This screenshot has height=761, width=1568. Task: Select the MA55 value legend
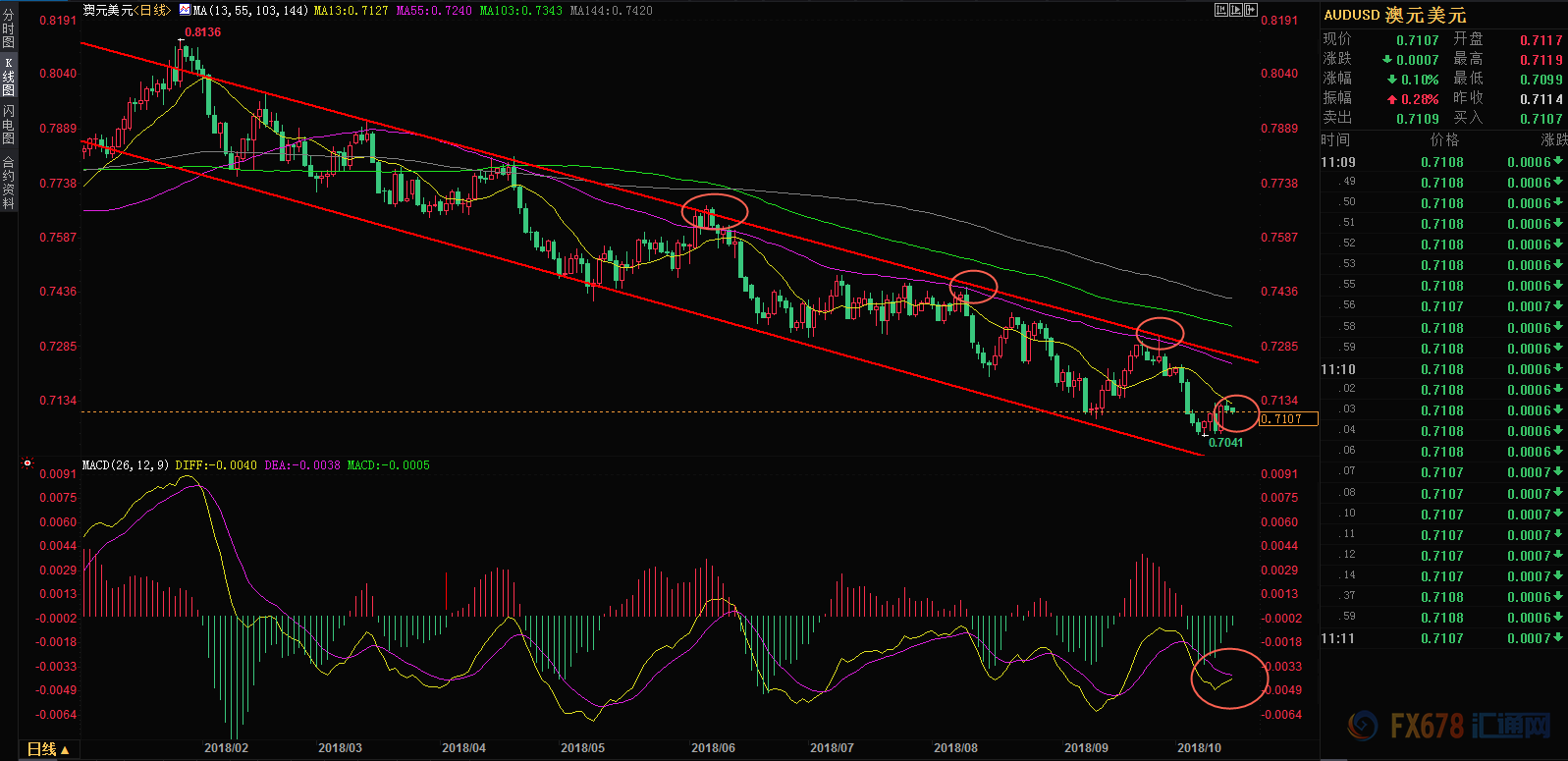(x=434, y=10)
